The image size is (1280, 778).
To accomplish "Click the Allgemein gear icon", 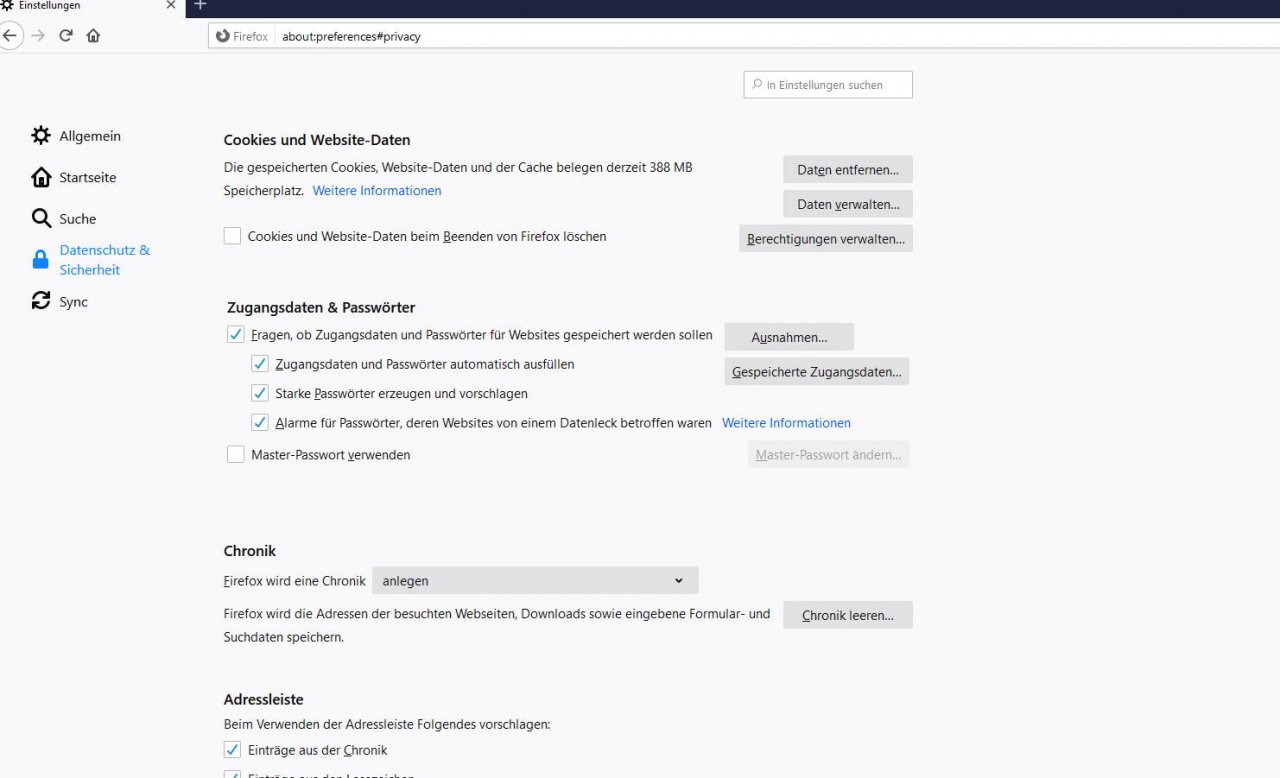I will (x=41, y=136).
